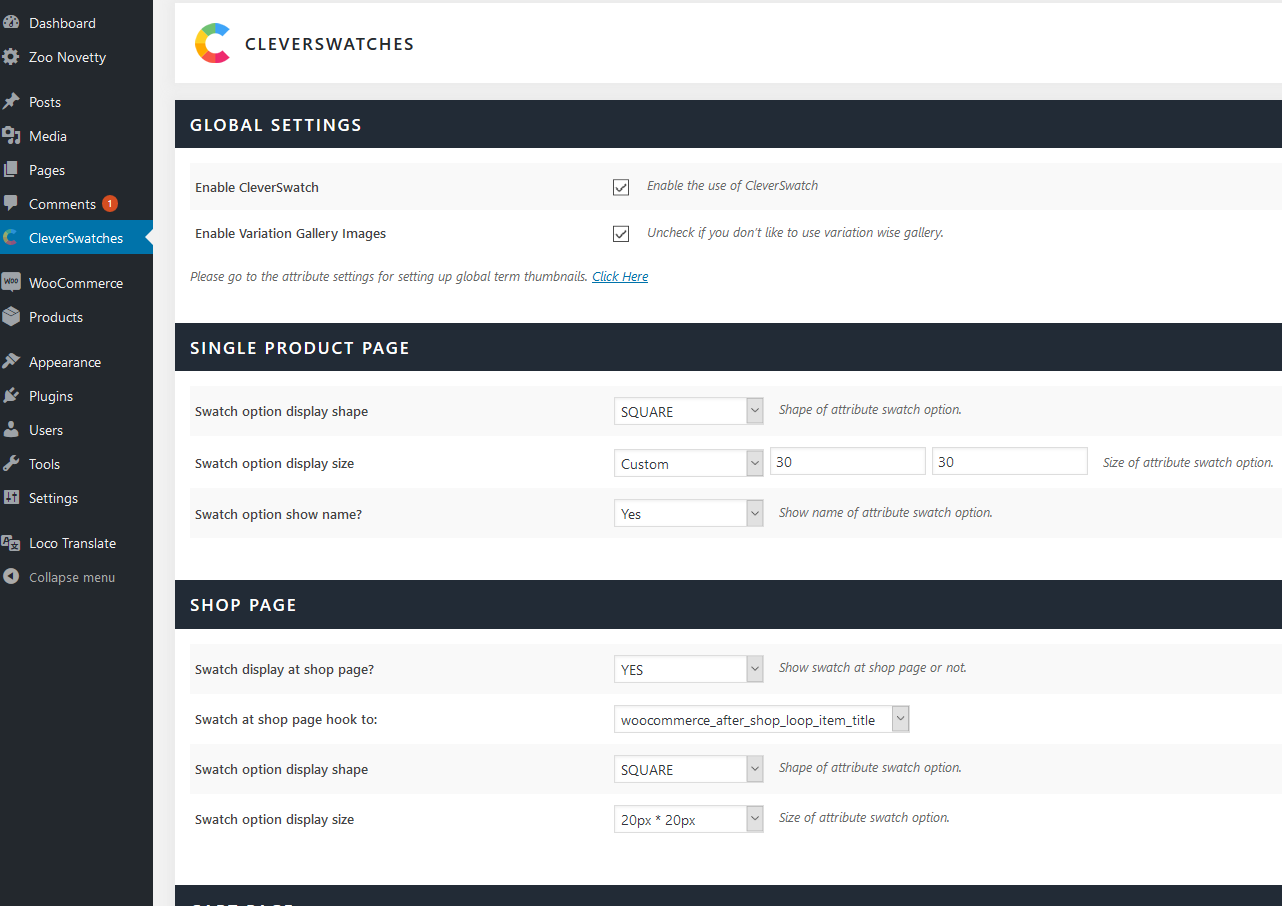Image resolution: width=1282 pixels, height=906 pixels.
Task: Click the Posts pushpin icon
Action: point(11,102)
